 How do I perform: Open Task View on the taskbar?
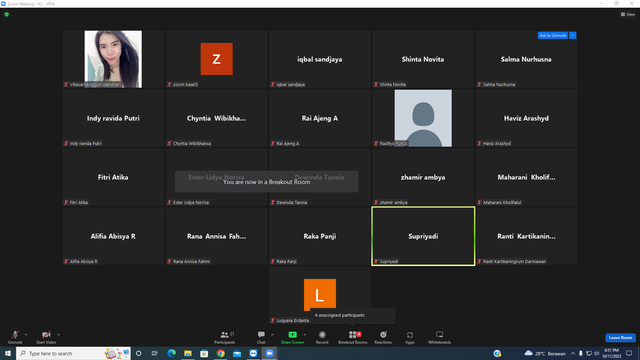point(155,353)
